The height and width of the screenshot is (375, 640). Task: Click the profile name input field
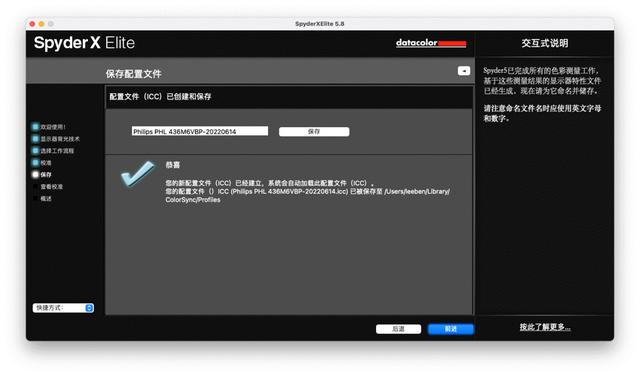200,131
